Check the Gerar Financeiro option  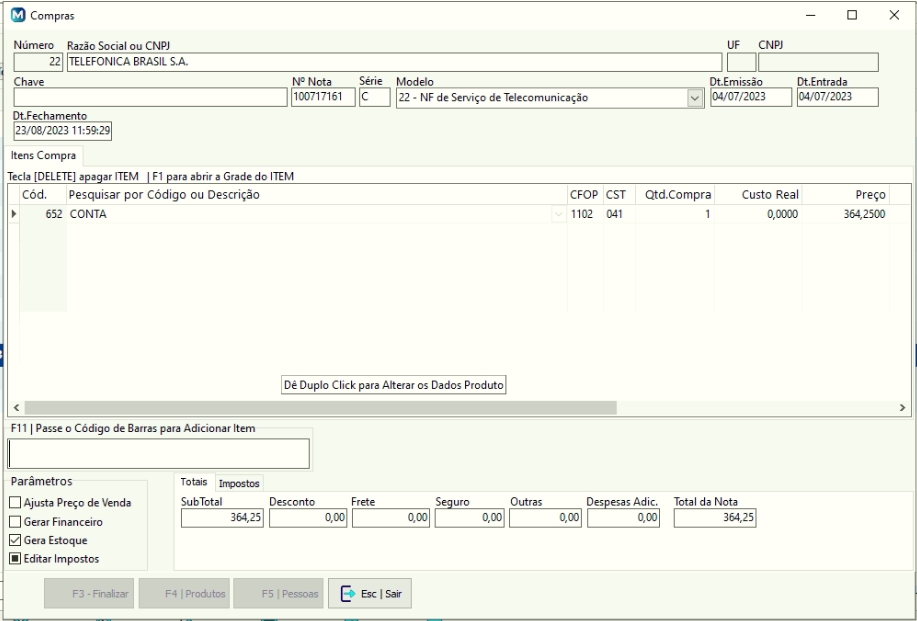[14, 521]
